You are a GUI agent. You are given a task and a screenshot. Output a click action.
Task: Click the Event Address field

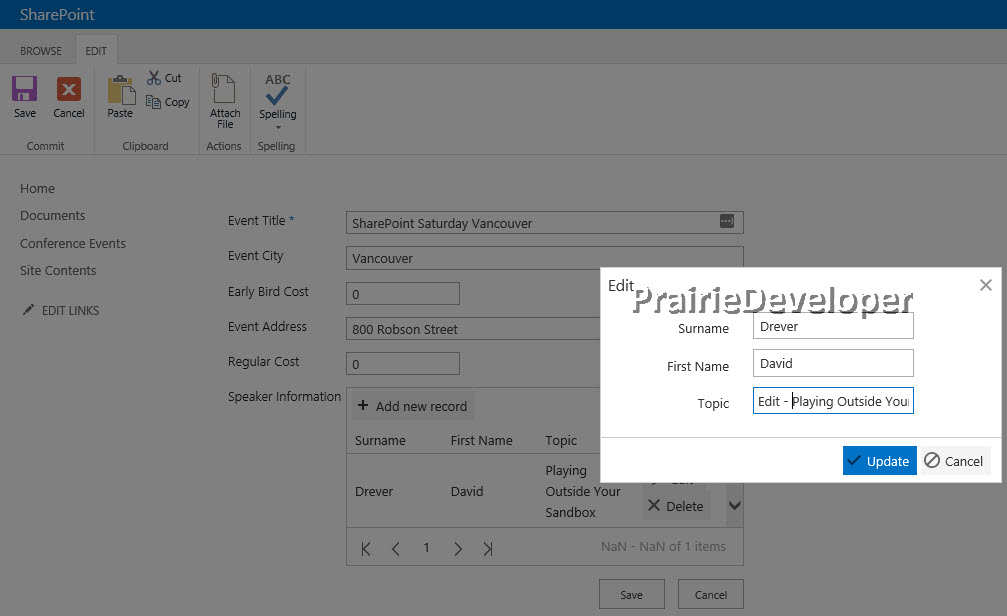[x=473, y=328]
